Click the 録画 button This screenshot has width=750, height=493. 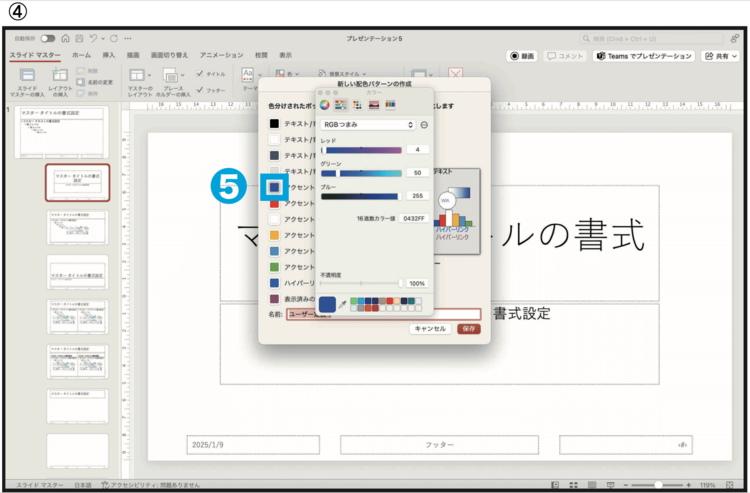click(x=522, y=56)
